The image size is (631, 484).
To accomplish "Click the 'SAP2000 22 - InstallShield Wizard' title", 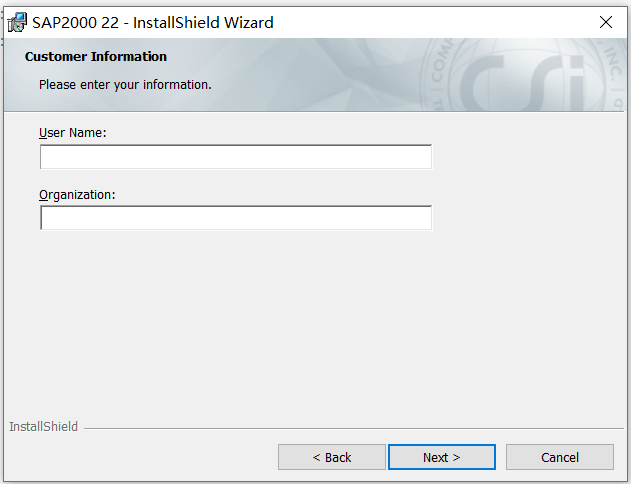I will click(153, 23).
